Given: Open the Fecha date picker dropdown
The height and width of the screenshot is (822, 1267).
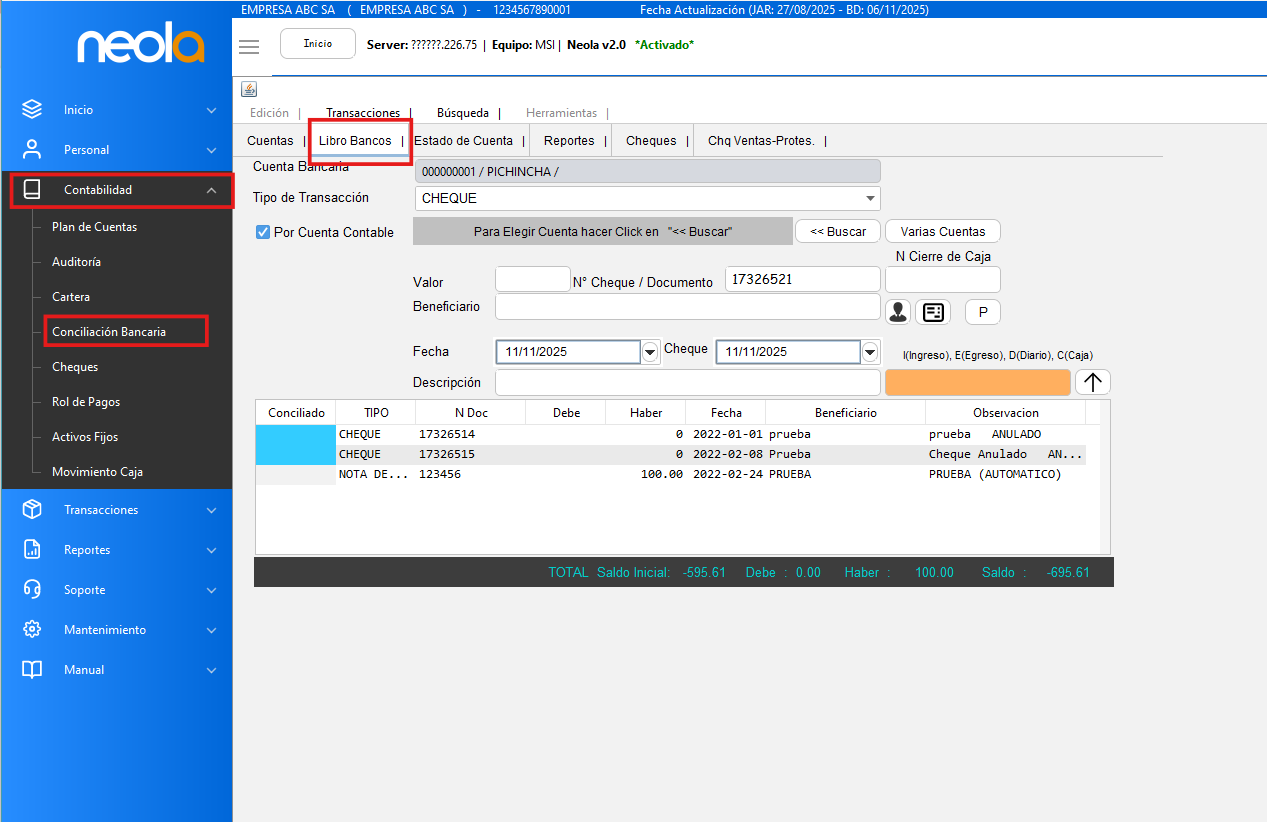Looking at the screenshot, I should pyautogui.click(x=650, y=352).
